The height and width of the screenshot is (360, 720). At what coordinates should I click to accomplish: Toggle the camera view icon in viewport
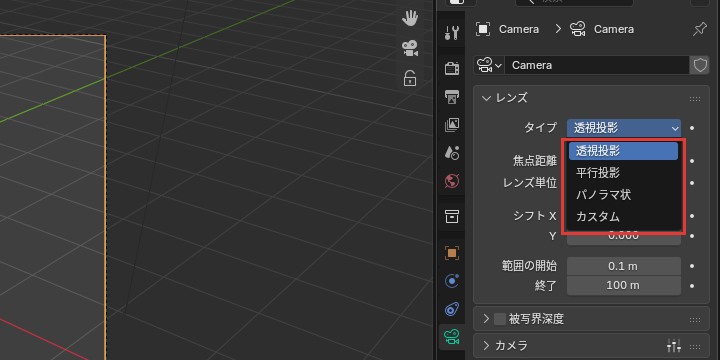pyautogui.click(x=410, y=49)
